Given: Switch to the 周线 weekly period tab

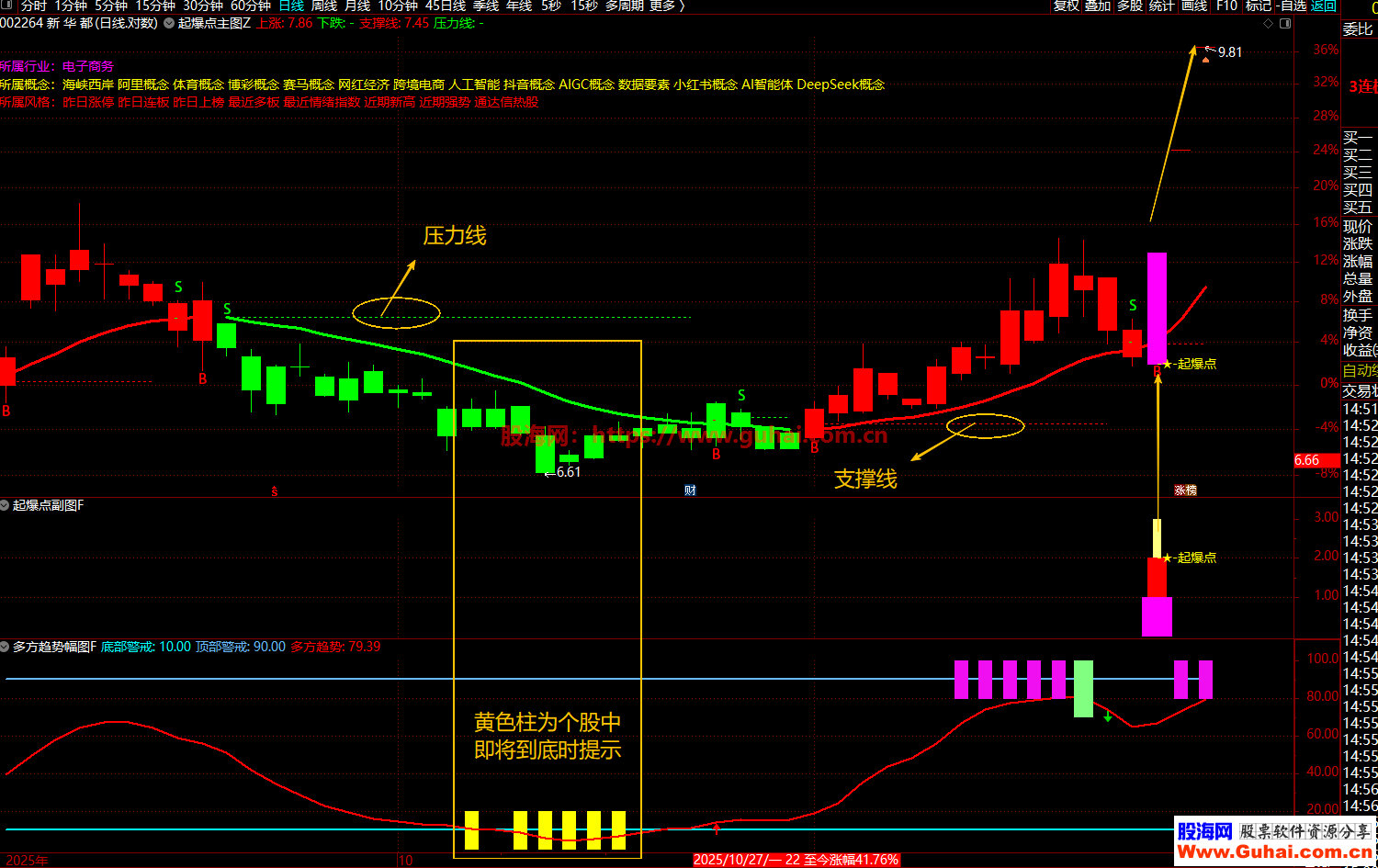Looking at the screenshot, I should pos(324,6).
